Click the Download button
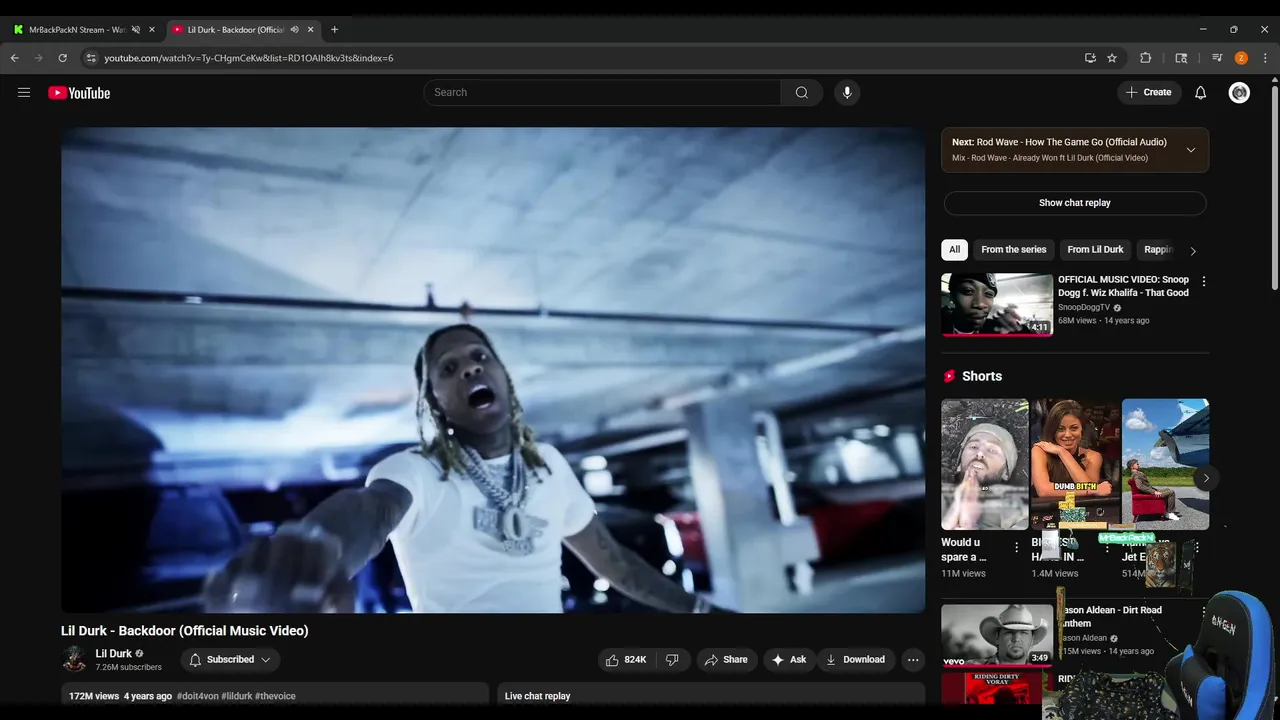Screen dimensions: 1280x720 pyautogui.click(x=855, y=660)
